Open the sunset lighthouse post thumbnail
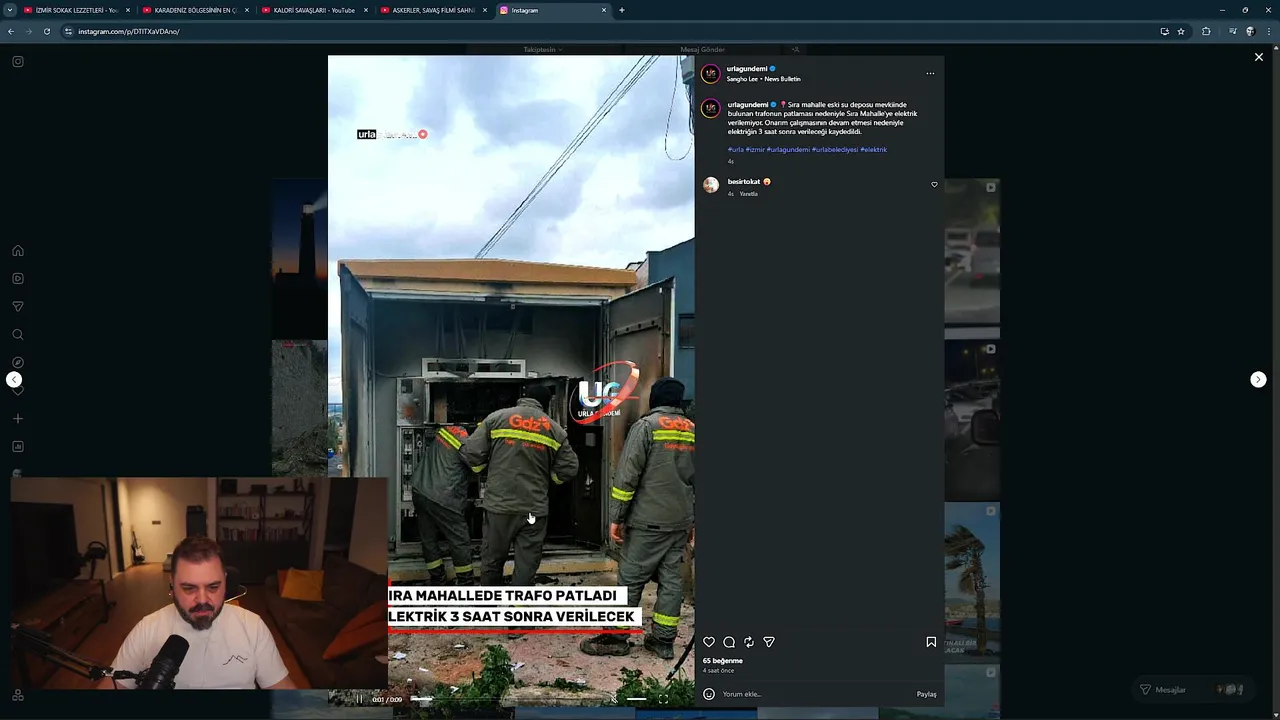 coord(300,259)
